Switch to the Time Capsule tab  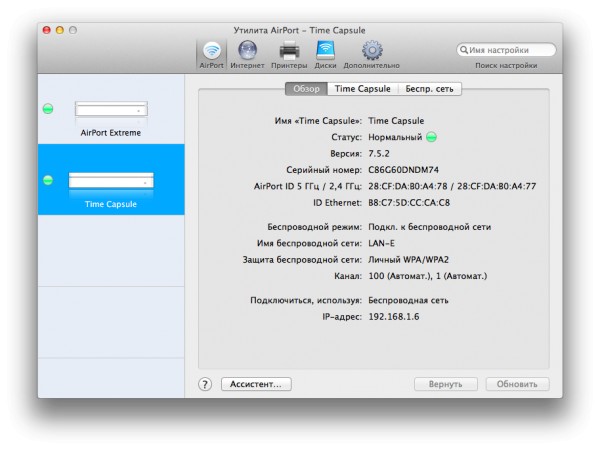(x=363, y=89)
